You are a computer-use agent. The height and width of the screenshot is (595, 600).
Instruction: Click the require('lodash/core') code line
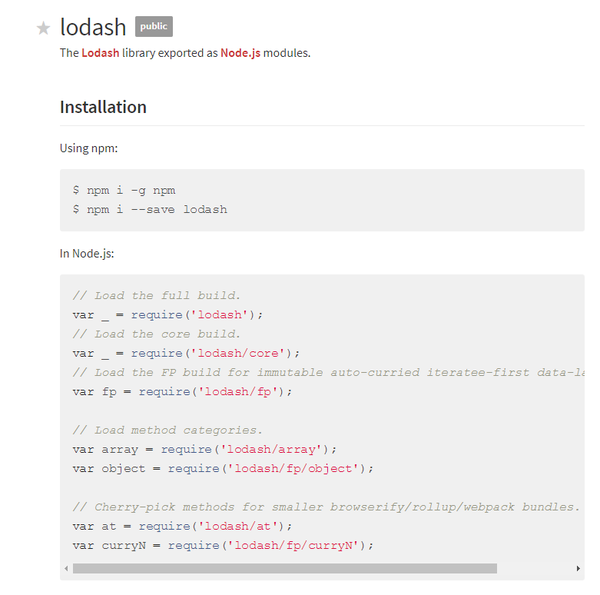tap(186, 353)
